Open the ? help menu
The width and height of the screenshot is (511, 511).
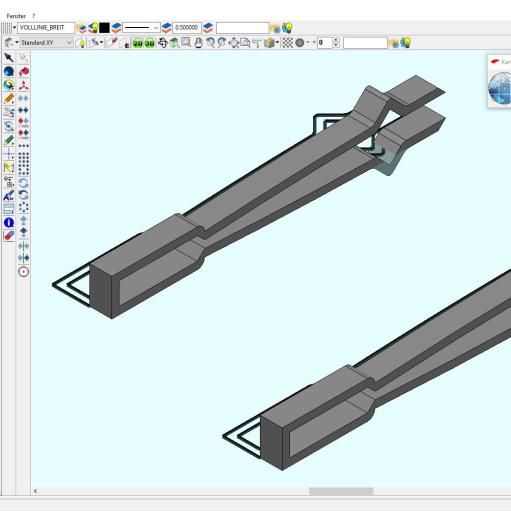point(33,16)
